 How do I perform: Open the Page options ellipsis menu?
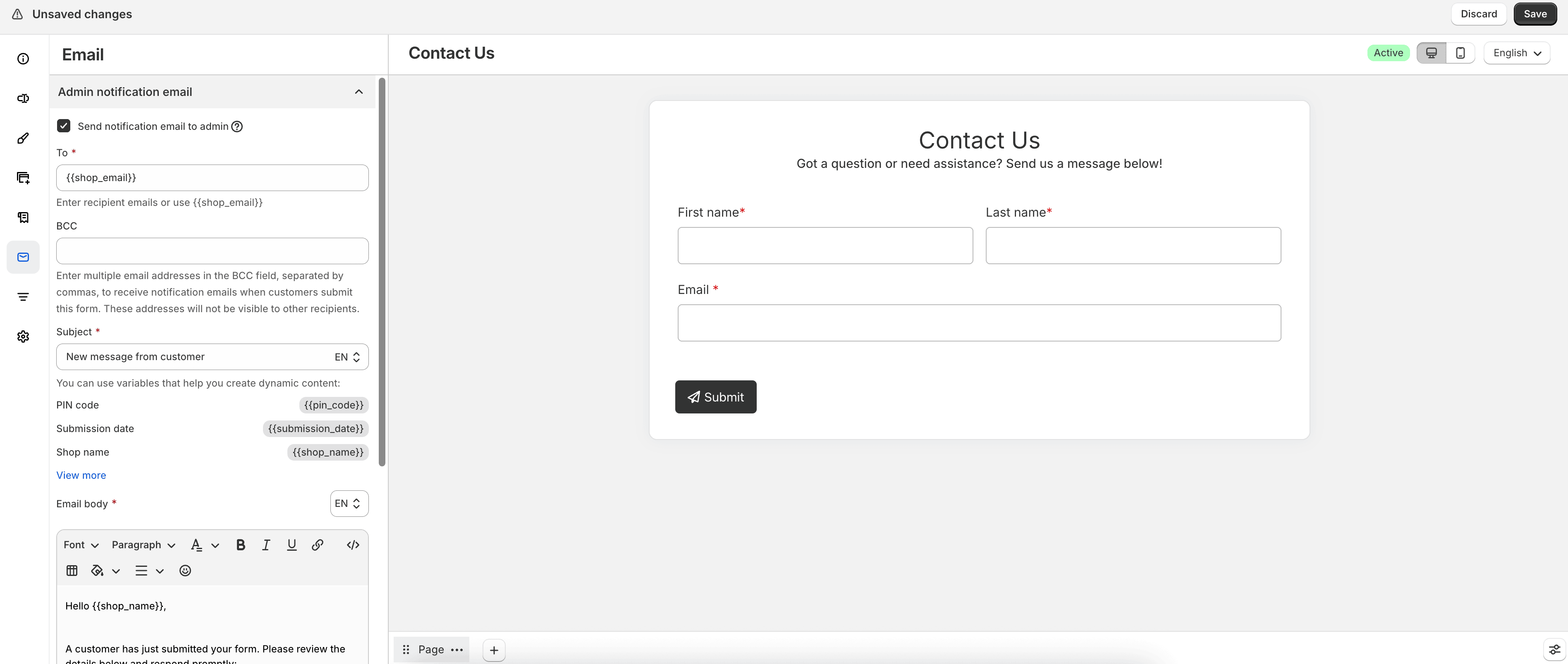[x=457, y=650]
